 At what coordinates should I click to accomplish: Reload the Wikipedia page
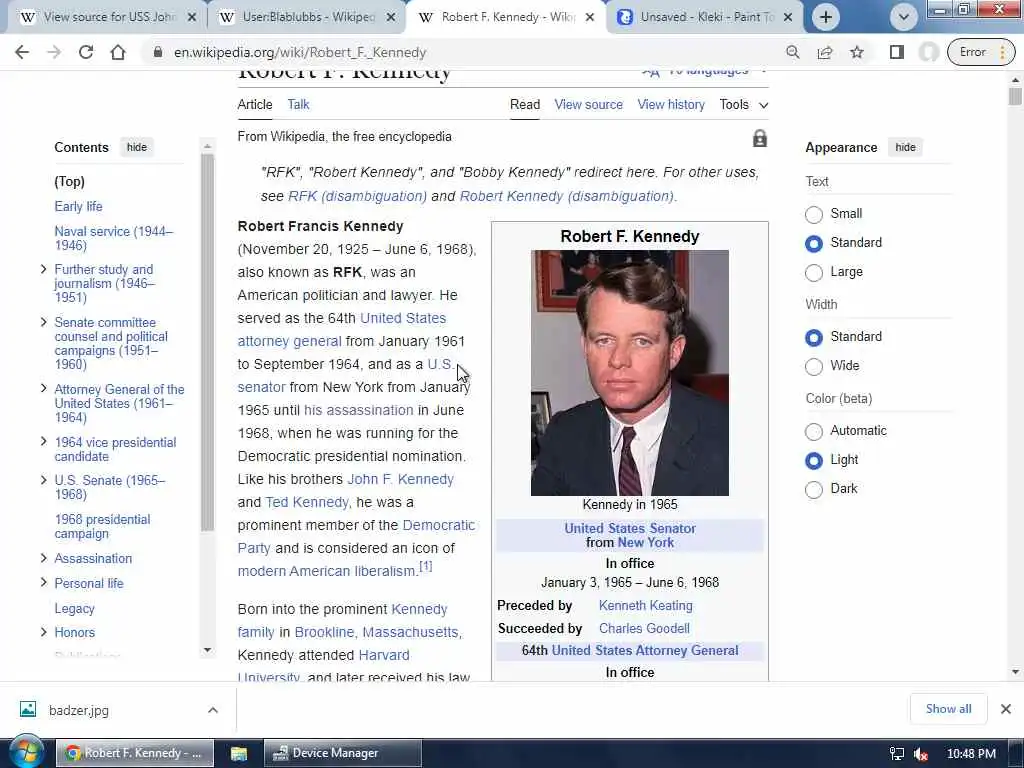[x=86, y=52]
